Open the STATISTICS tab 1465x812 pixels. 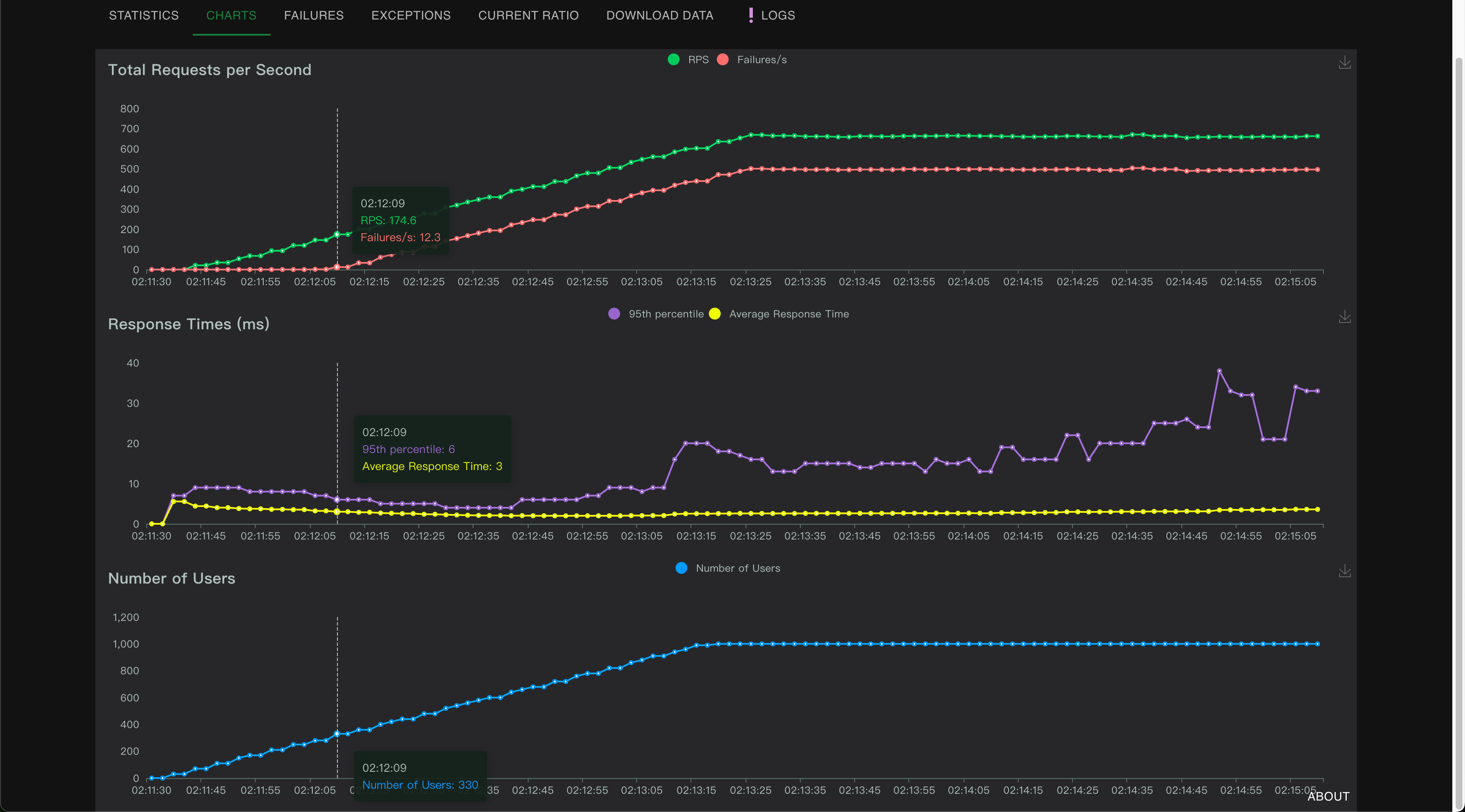tap(143, 15)
